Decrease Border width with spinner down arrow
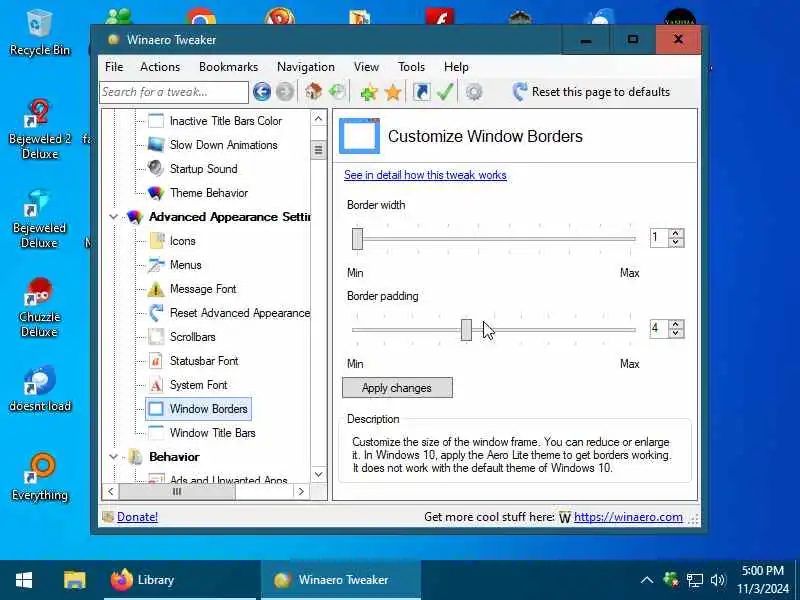 [x=676, y=242]
